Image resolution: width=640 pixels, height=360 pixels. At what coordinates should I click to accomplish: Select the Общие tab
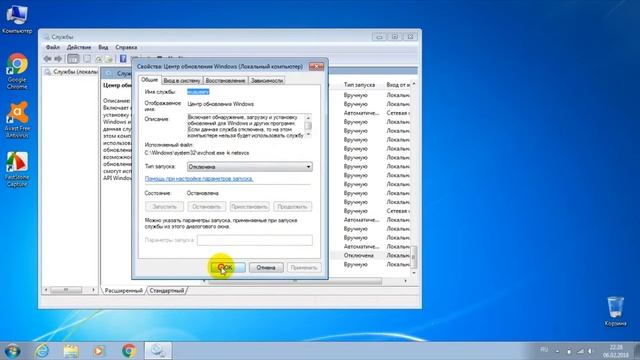[149, 80]
